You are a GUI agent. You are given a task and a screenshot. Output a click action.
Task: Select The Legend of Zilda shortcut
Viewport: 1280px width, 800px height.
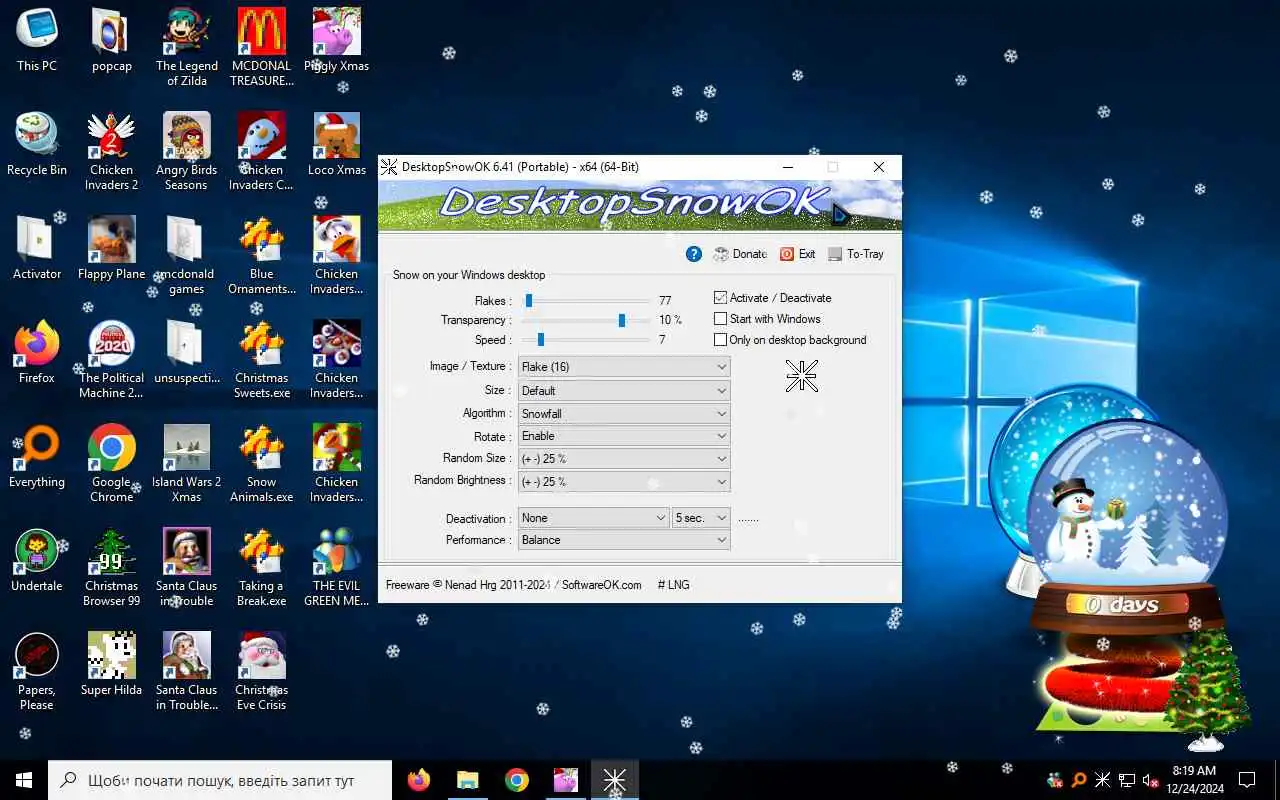[x=187, y=47]
